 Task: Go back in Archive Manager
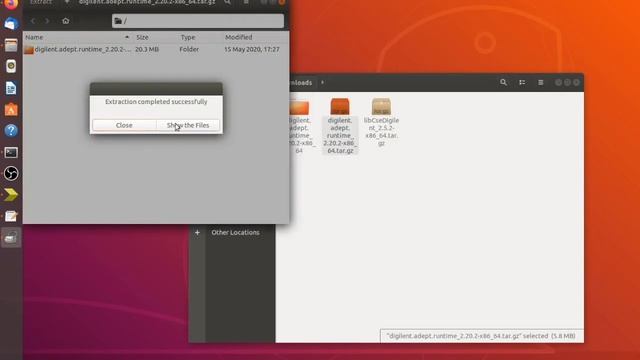(x=33, y=21)
